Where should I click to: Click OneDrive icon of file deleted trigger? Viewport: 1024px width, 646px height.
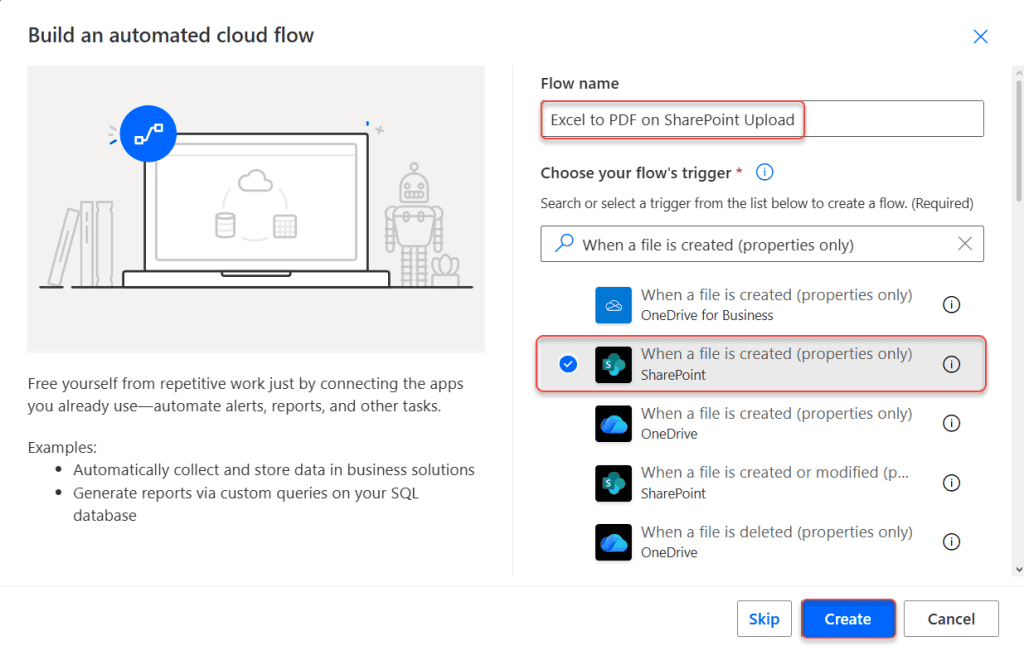click(613, 542)
